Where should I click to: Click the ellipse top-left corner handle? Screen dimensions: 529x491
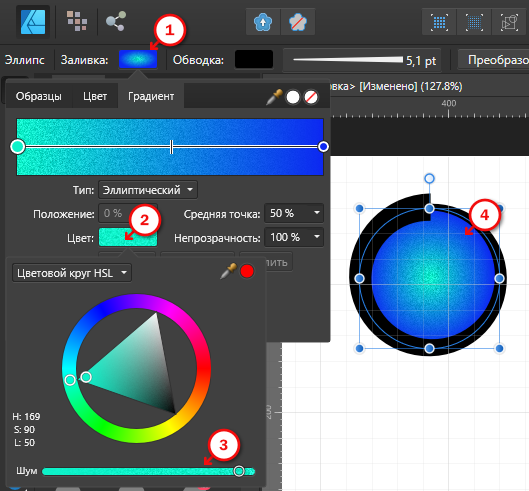point(359,209)
